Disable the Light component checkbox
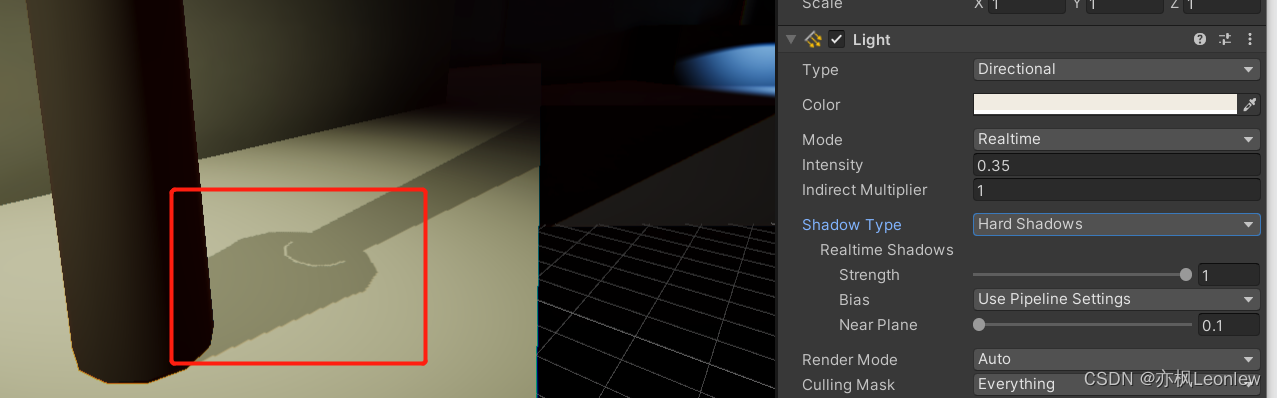The height and width of the screenshot is (398, 1277). pos(837,40)
